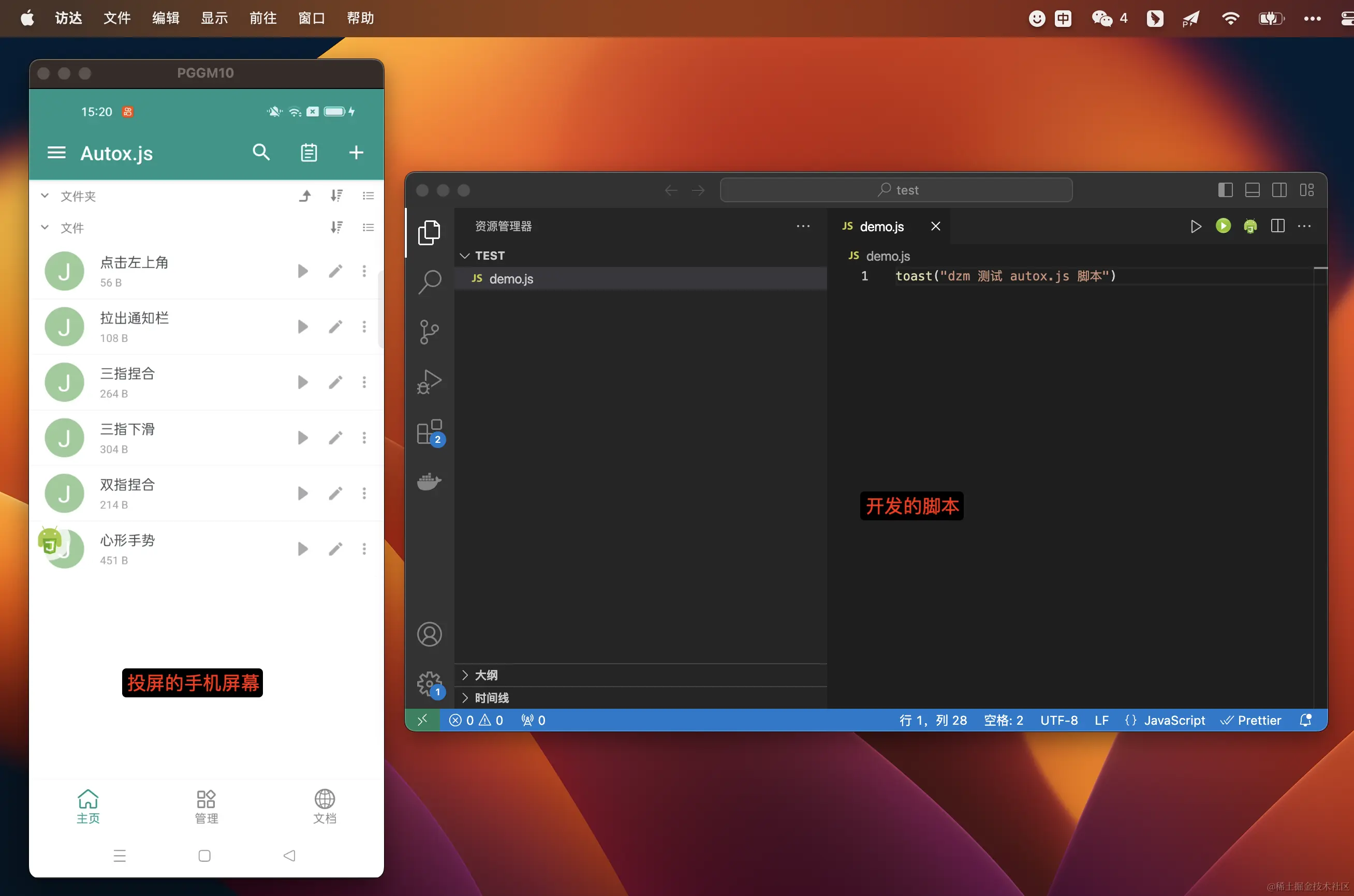Switch to the 文档 tab
Image resolution: width=1354 pixels, height=896 pixels.
tap(325, 807)
